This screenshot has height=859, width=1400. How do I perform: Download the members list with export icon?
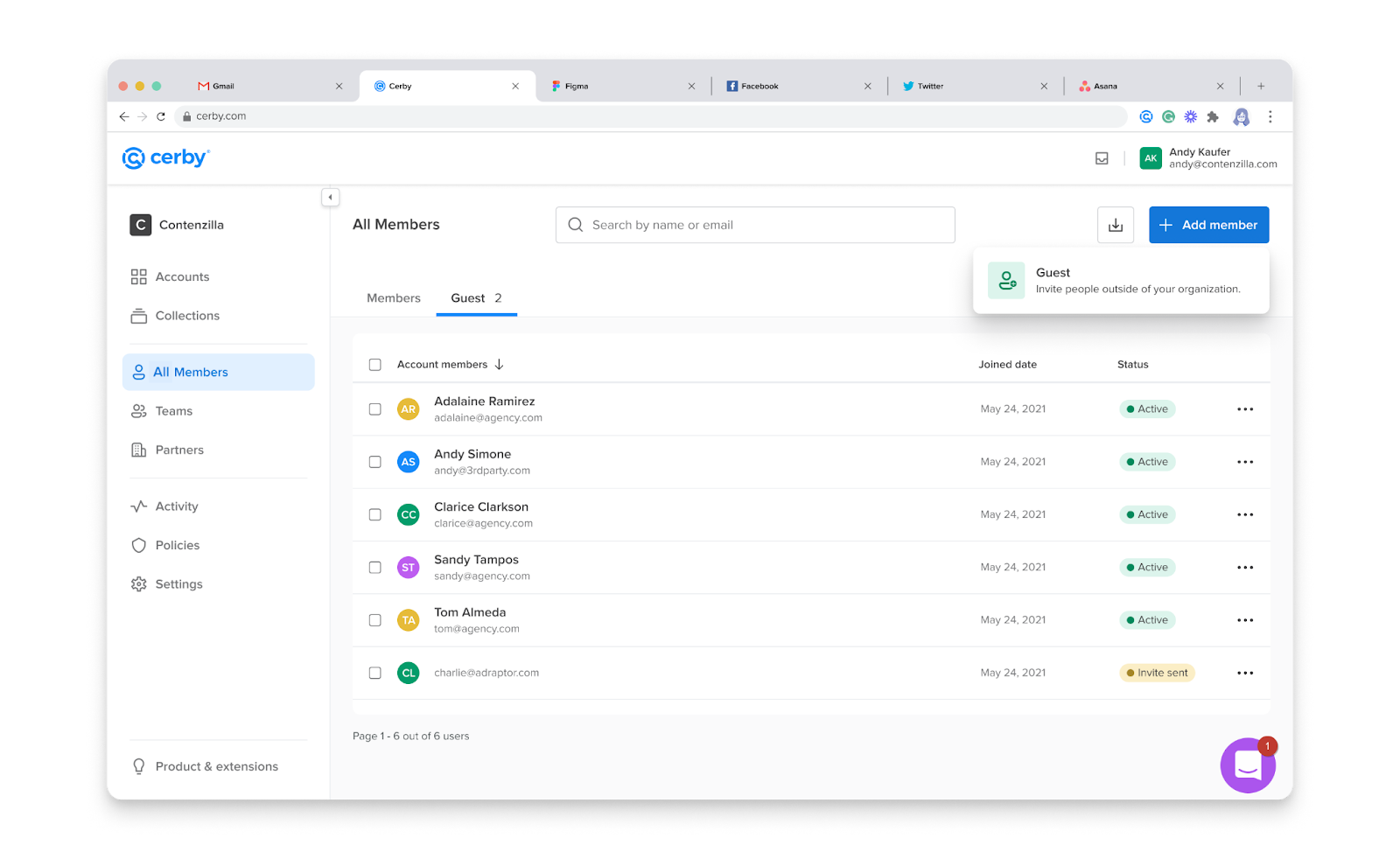tap(1116, 225)
